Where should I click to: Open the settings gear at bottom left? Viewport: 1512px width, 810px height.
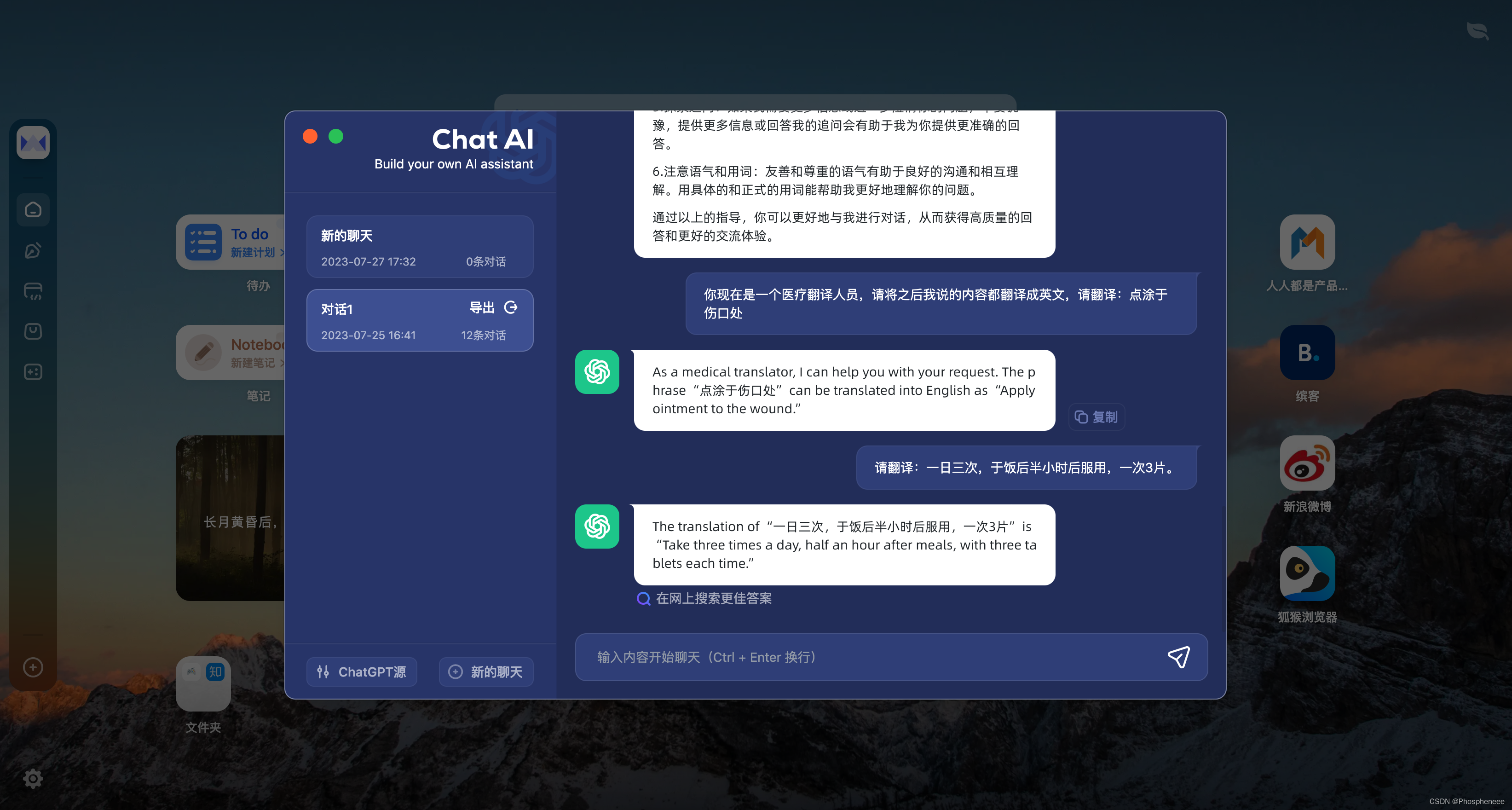(33, 778)
